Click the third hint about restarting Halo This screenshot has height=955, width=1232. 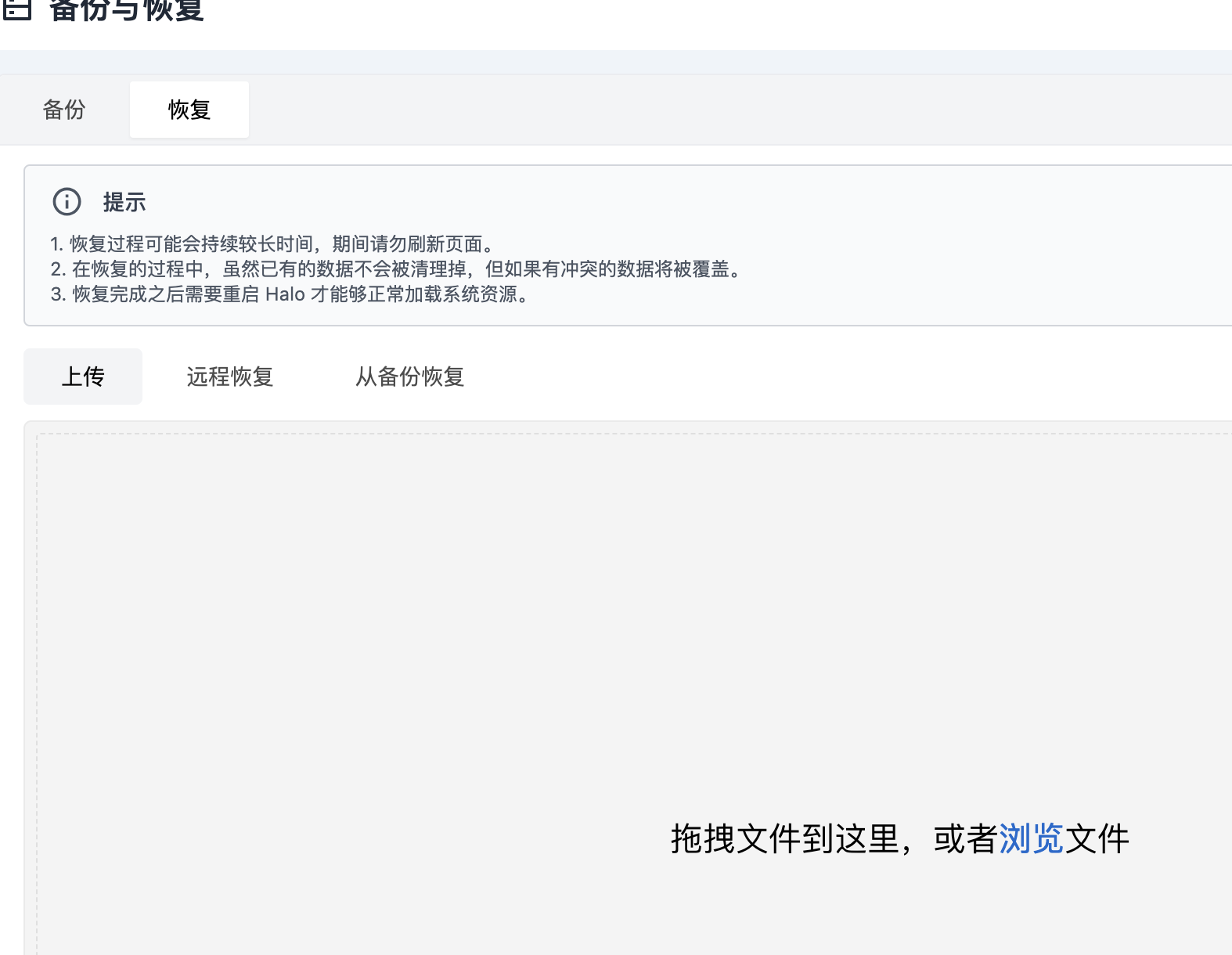(291, 294)
